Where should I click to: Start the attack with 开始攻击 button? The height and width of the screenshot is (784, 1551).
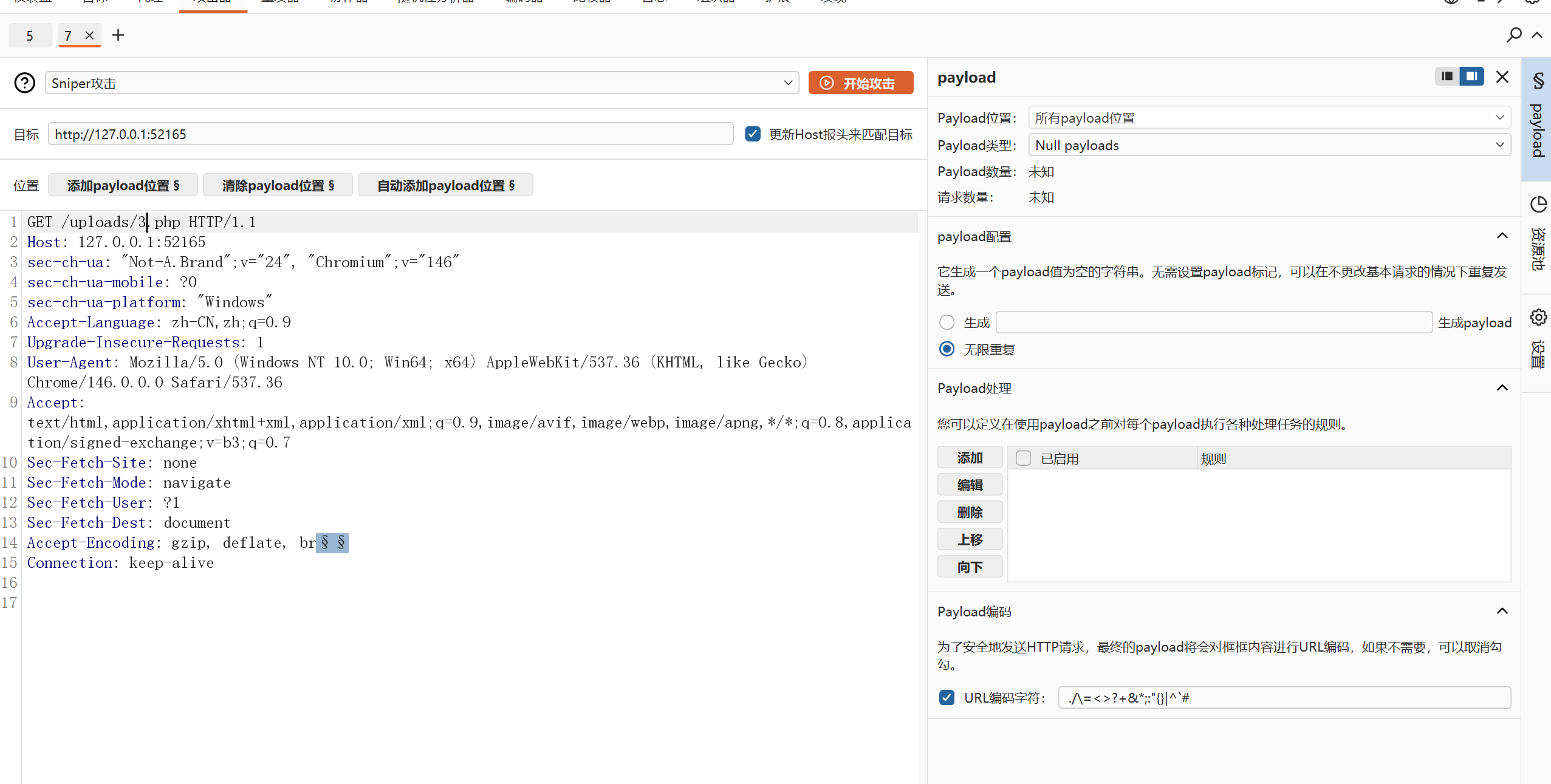pos(860,83)
